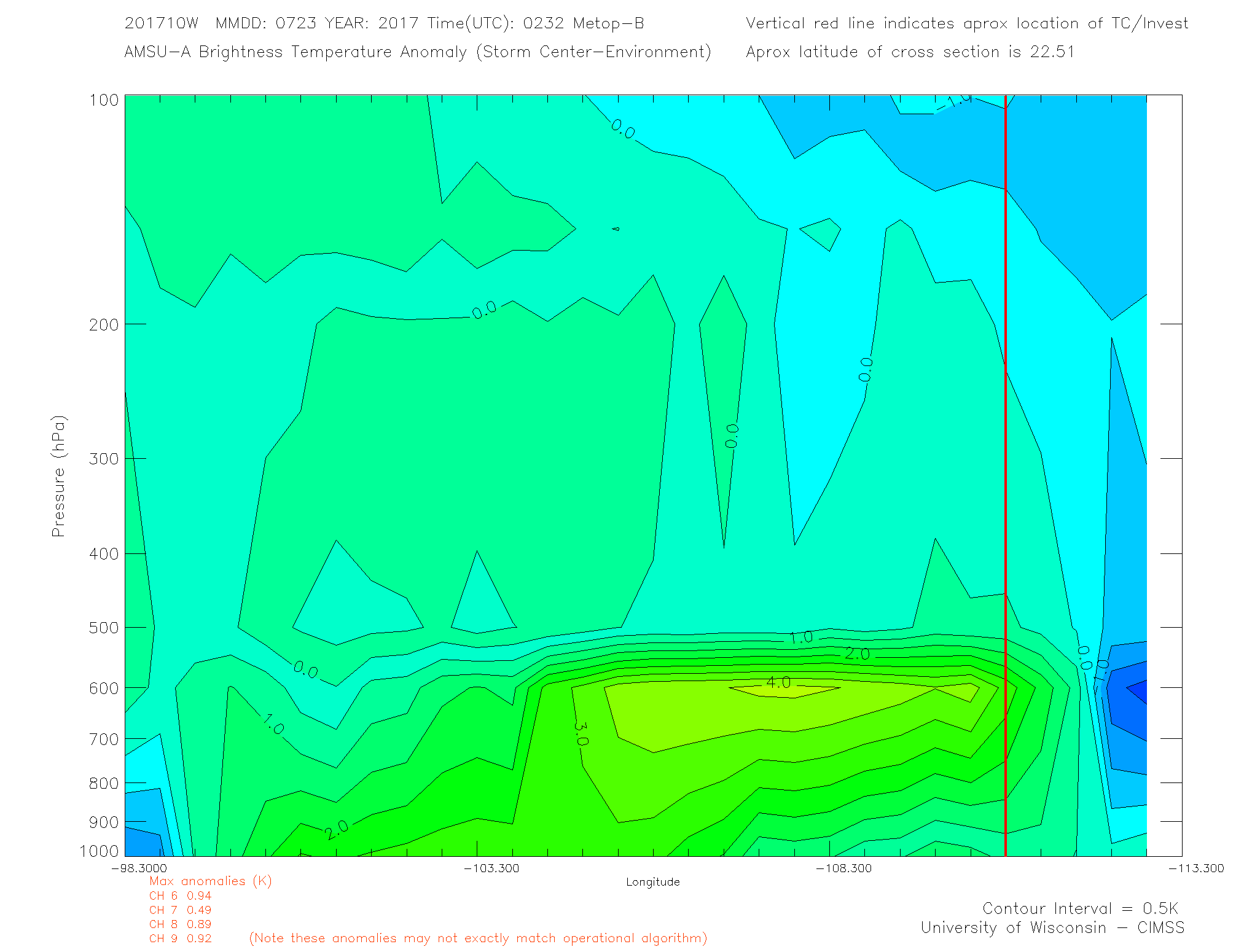Click the 500 pressure axis label

(103, 628)
